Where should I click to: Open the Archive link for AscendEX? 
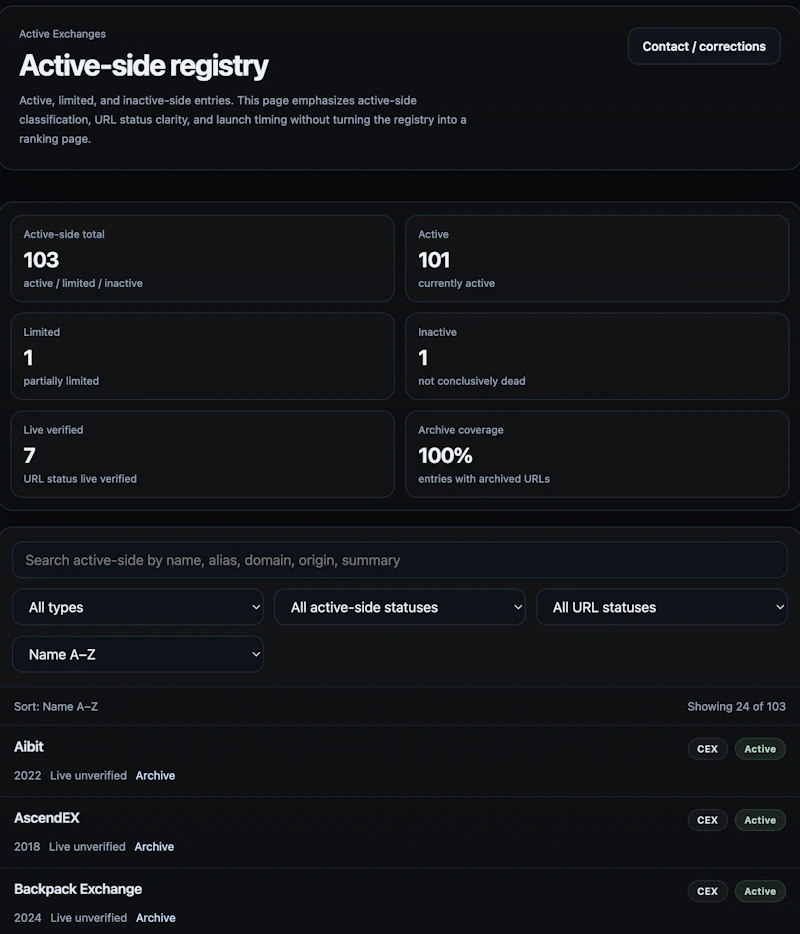click(x=154, y=846)
